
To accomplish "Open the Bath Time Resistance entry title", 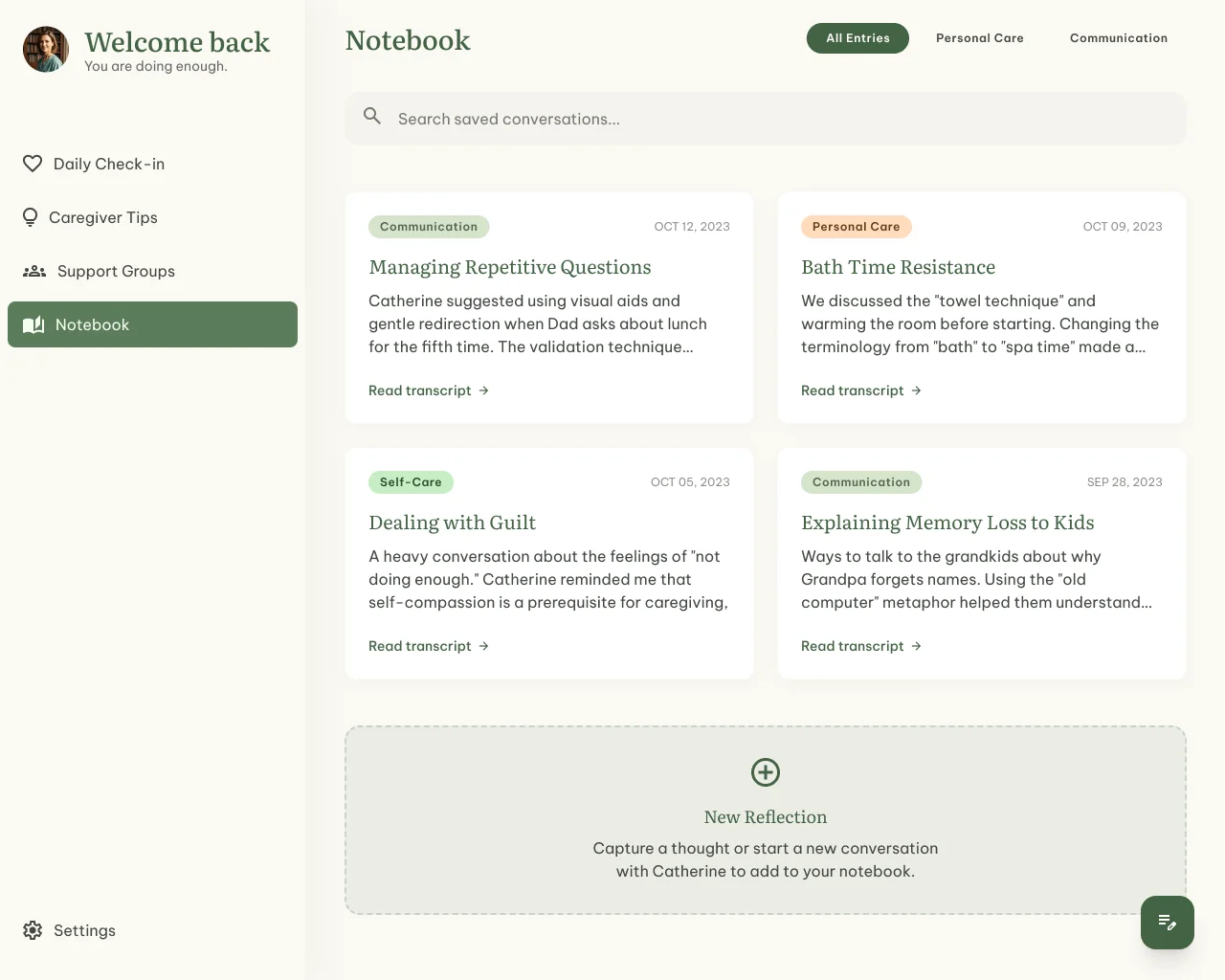I will pos(898,267).
